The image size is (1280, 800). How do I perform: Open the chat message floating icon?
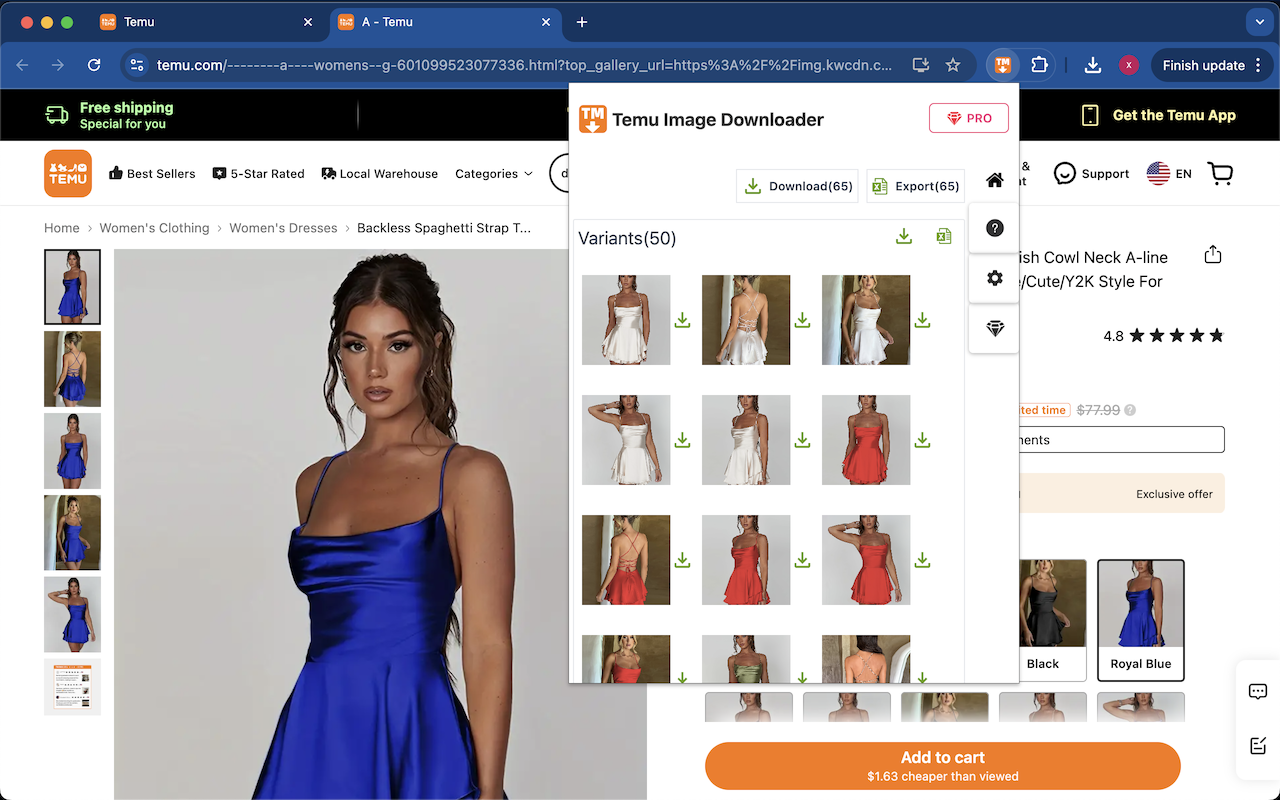pyautogui.click(x=1258, y=691)
